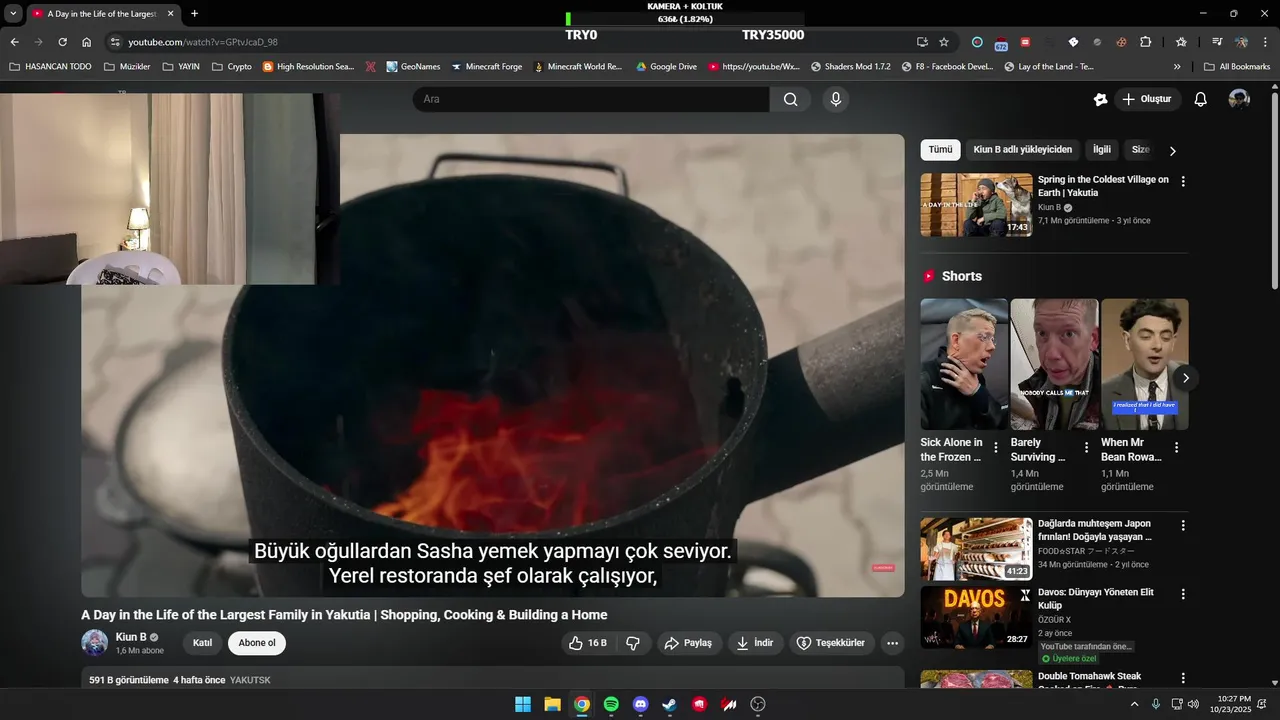Click Oluştur create button
Image resolution: width=1280 pixels, height=720 pixels.
click(x=1146, y=99)
